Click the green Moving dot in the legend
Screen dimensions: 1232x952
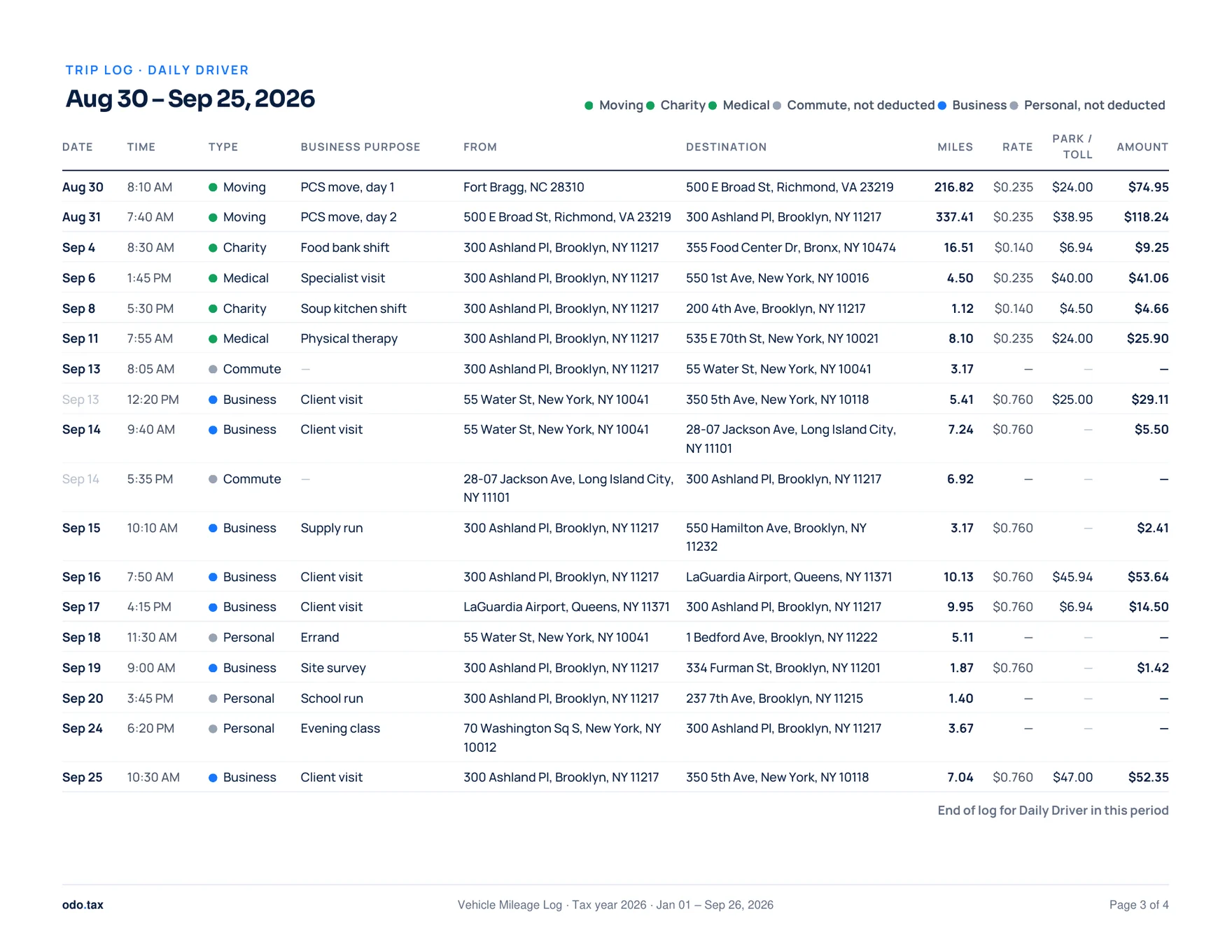coord(589,106)
